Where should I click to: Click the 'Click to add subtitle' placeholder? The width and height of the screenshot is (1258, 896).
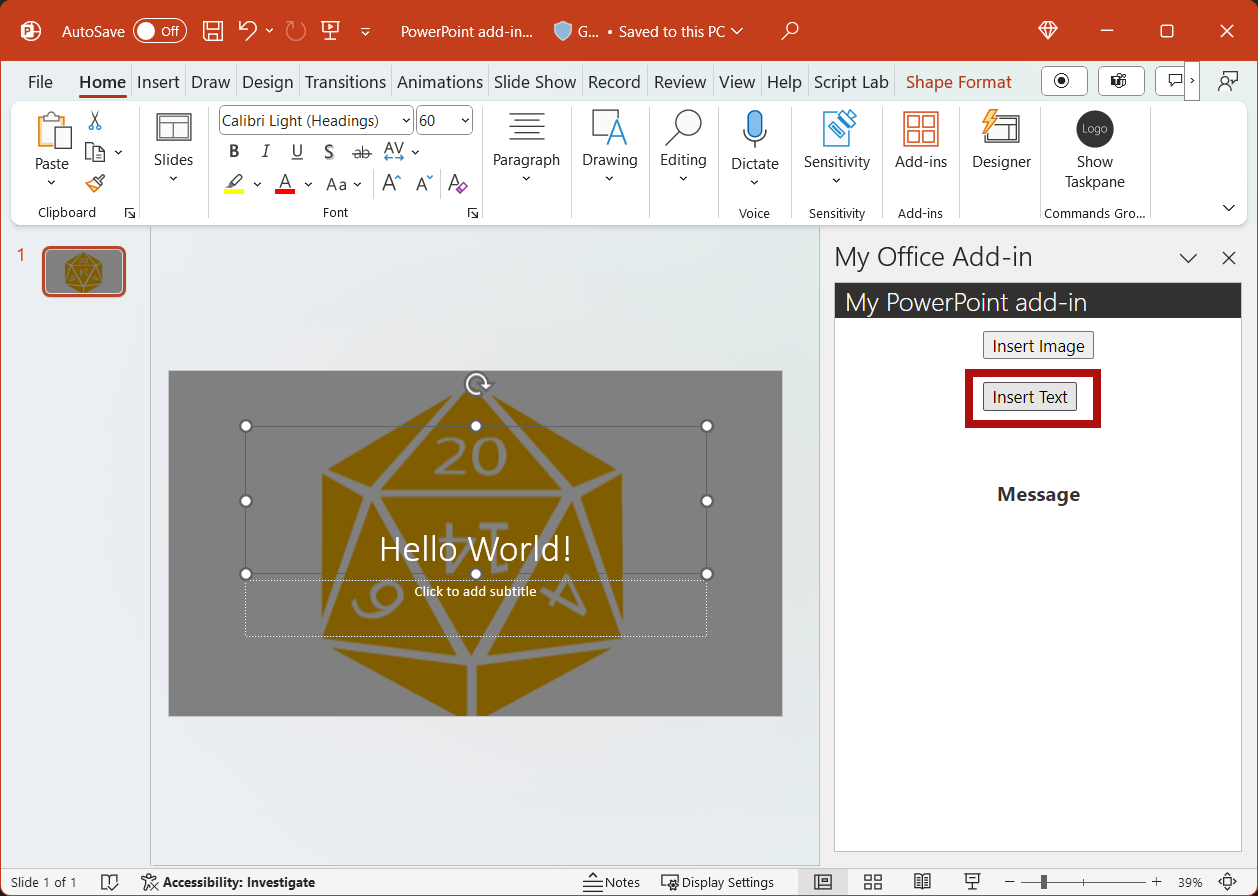(x=476, y=608)
